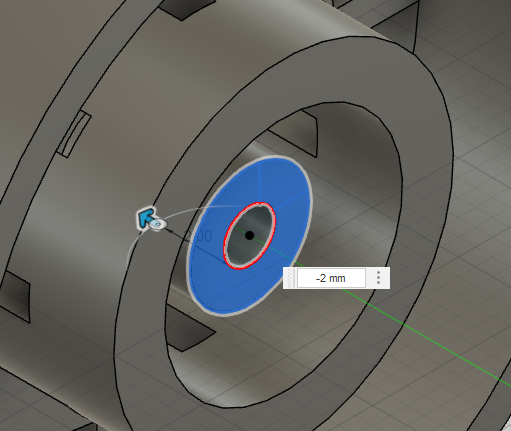Select the blue extrude direction arrow manipulator

[x=146, y=217]
